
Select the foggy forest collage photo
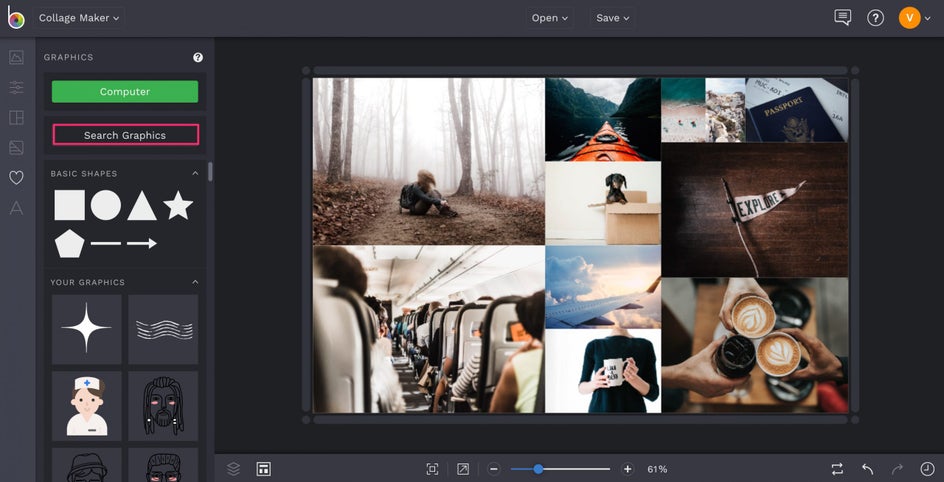[x=429, y=161]
